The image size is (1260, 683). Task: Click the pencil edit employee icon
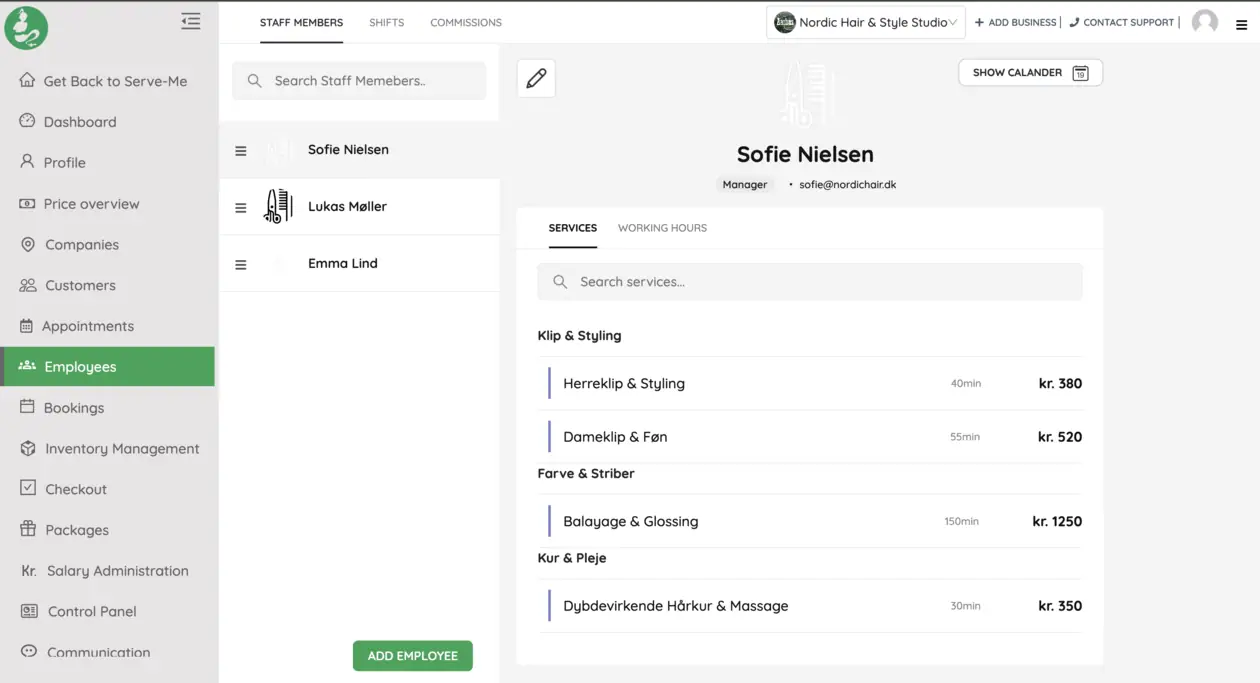click(x=536, y=78)
